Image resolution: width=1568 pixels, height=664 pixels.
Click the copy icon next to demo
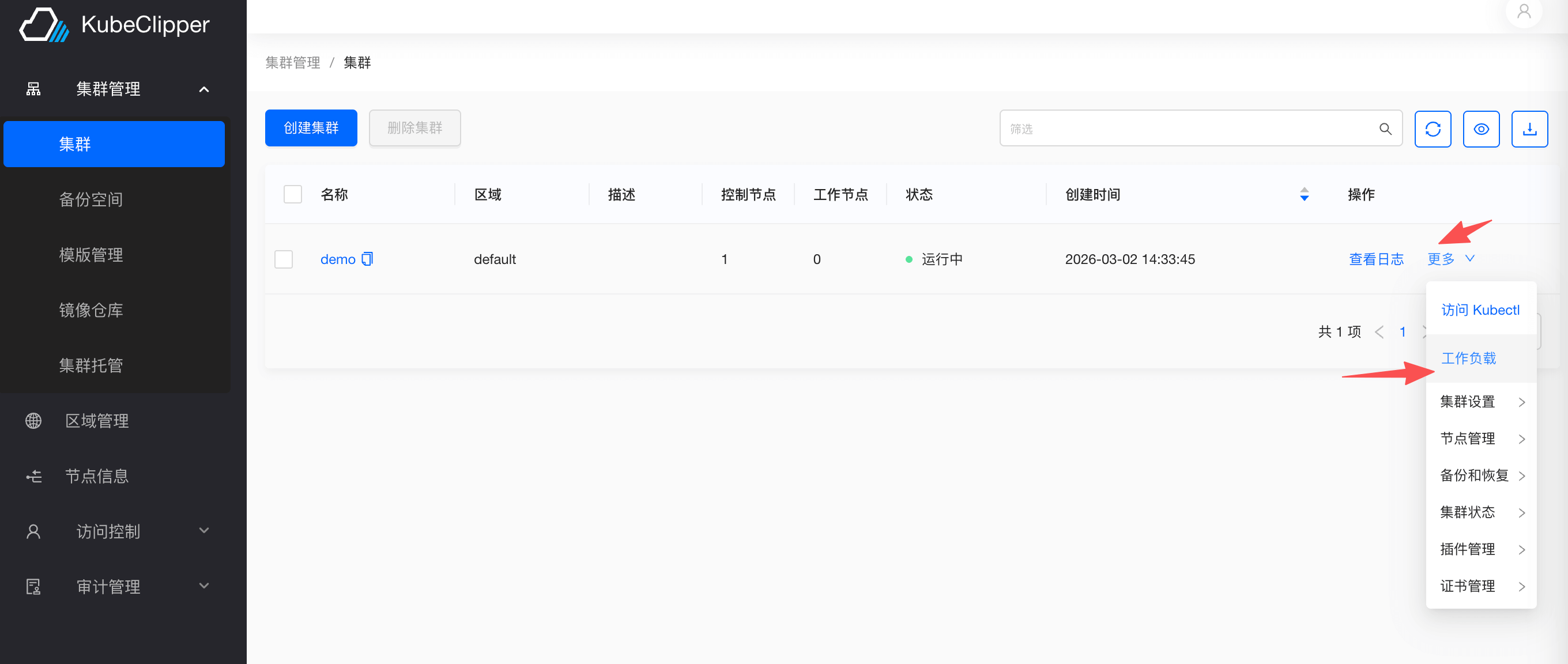click(367, 259)
